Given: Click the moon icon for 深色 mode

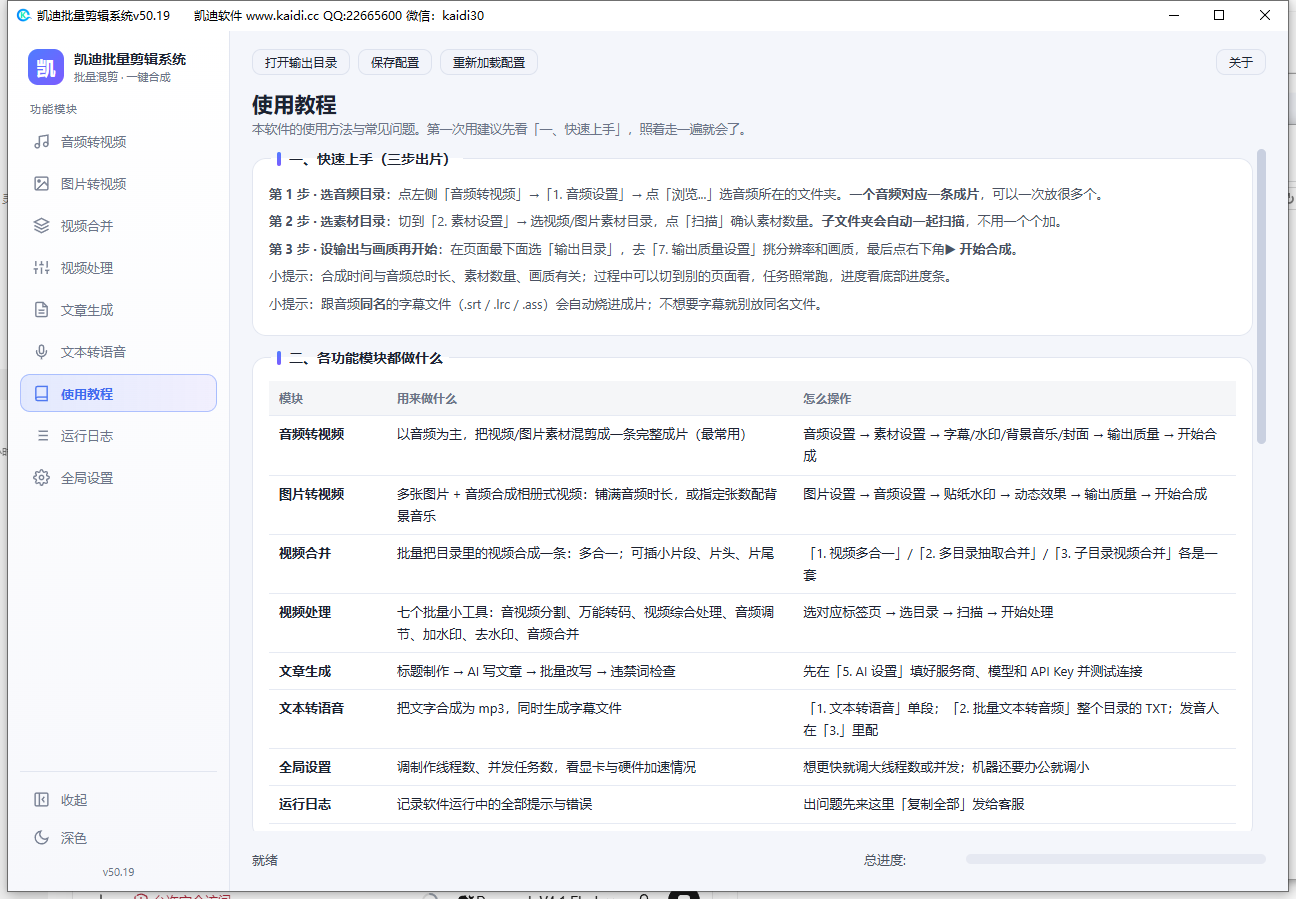Looking at the screenshot, I should (41, 838).
